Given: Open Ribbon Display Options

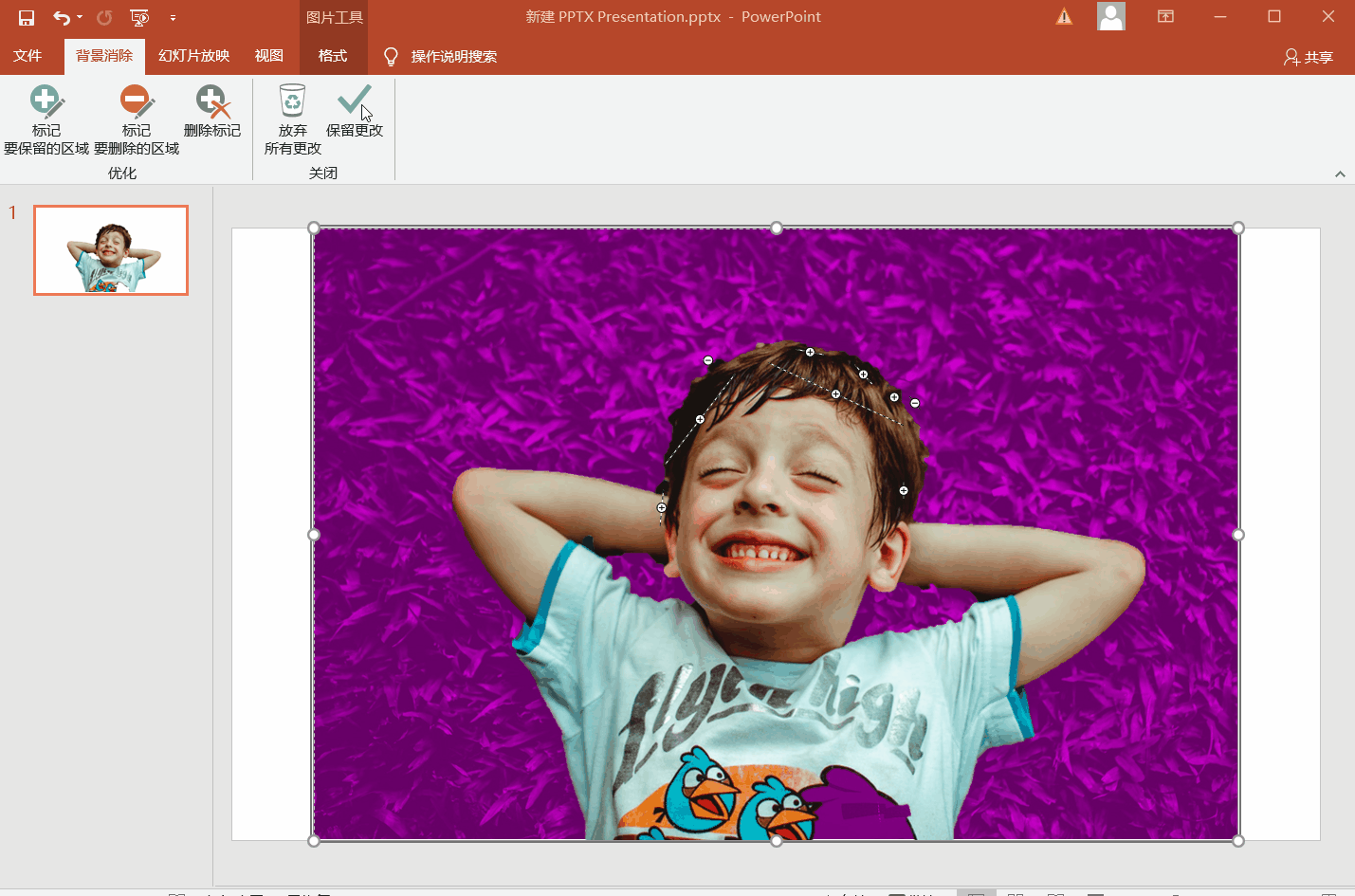Looking at the screenshot, I should [1165, 17].
